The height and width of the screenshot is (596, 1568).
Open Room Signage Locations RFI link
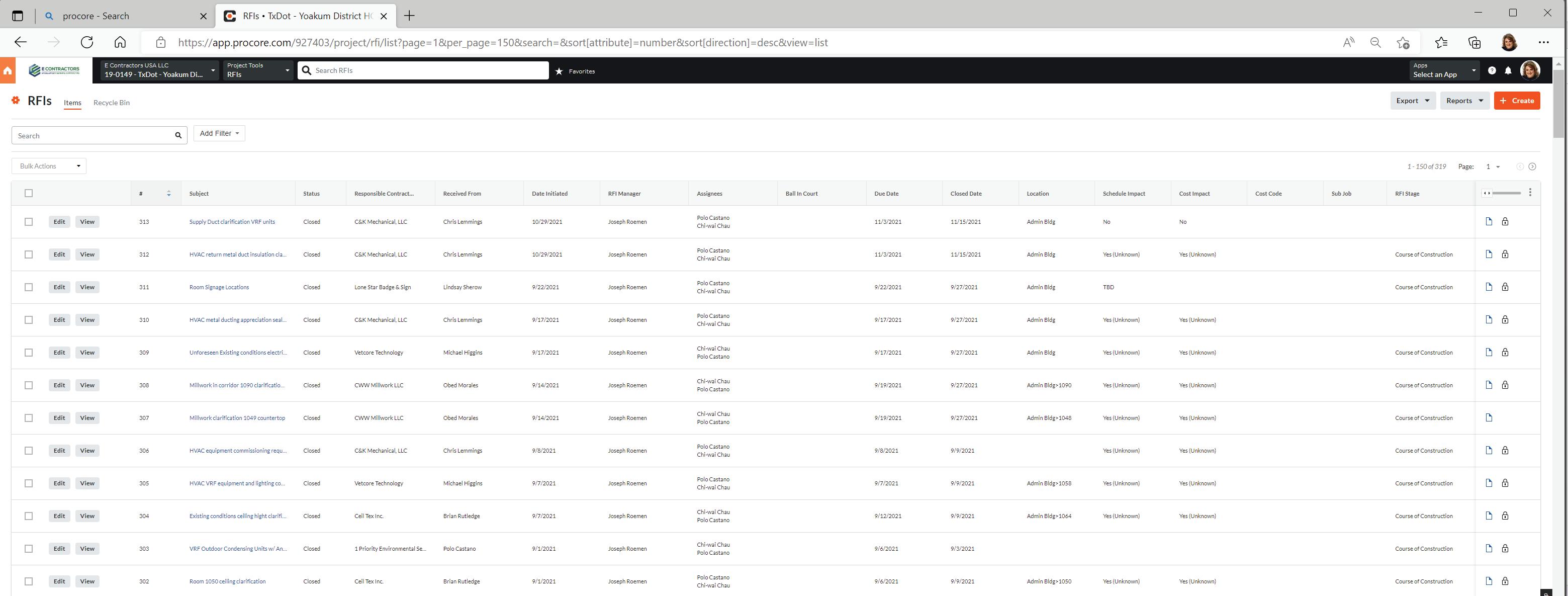click(x=219, y=287)
